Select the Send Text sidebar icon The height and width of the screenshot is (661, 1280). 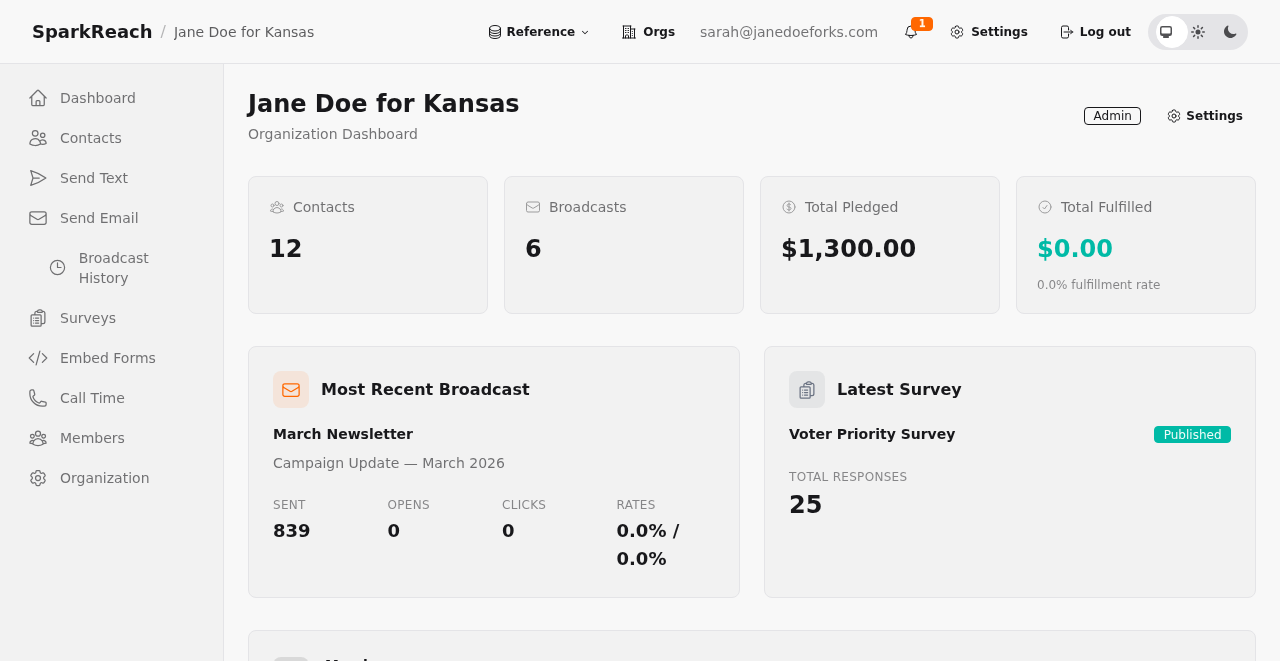click(x=36, y=178)
